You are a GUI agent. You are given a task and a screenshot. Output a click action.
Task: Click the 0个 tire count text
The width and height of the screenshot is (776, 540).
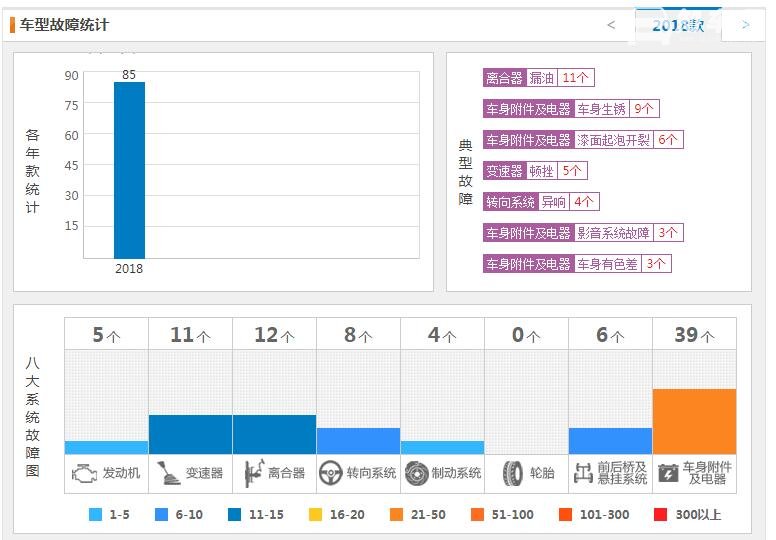pyautogui.click(x=526, y=335)
